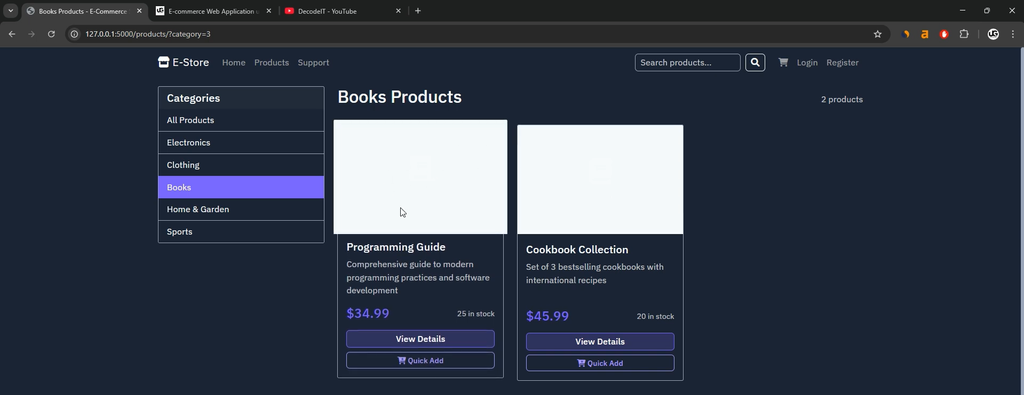Select Sports category
The image size is (1024, 395).
pyautogui.click(x=241, y=232)
